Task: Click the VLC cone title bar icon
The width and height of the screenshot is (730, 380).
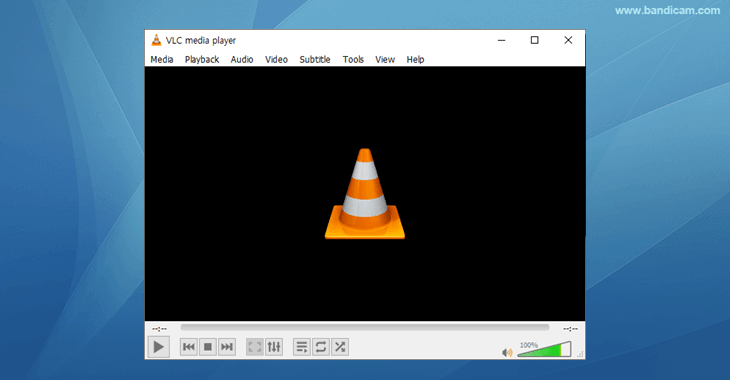Action: pyautogui.click(x=156, y=40)
